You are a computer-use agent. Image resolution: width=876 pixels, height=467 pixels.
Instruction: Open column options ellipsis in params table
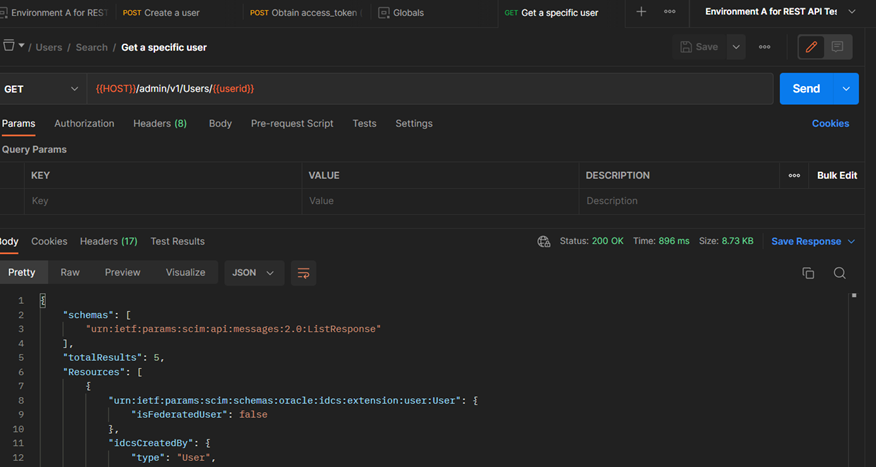[794, 175]
